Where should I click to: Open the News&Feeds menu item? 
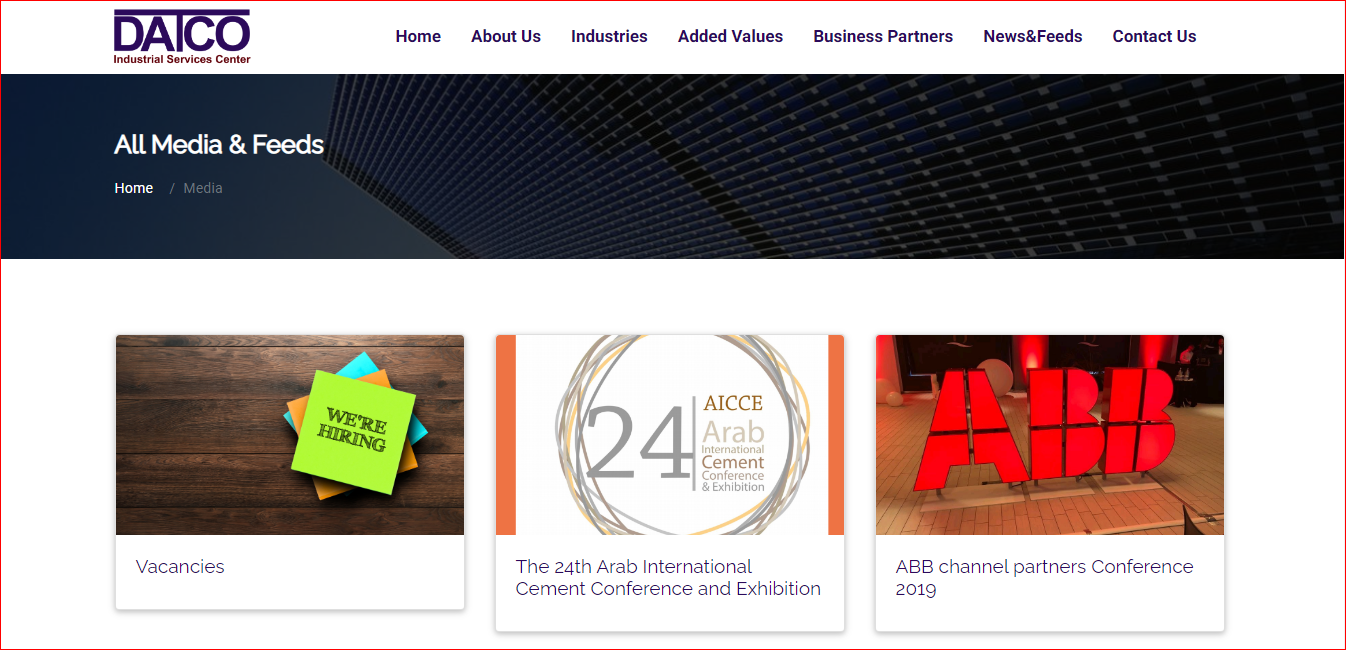(x=1033, y=36)
